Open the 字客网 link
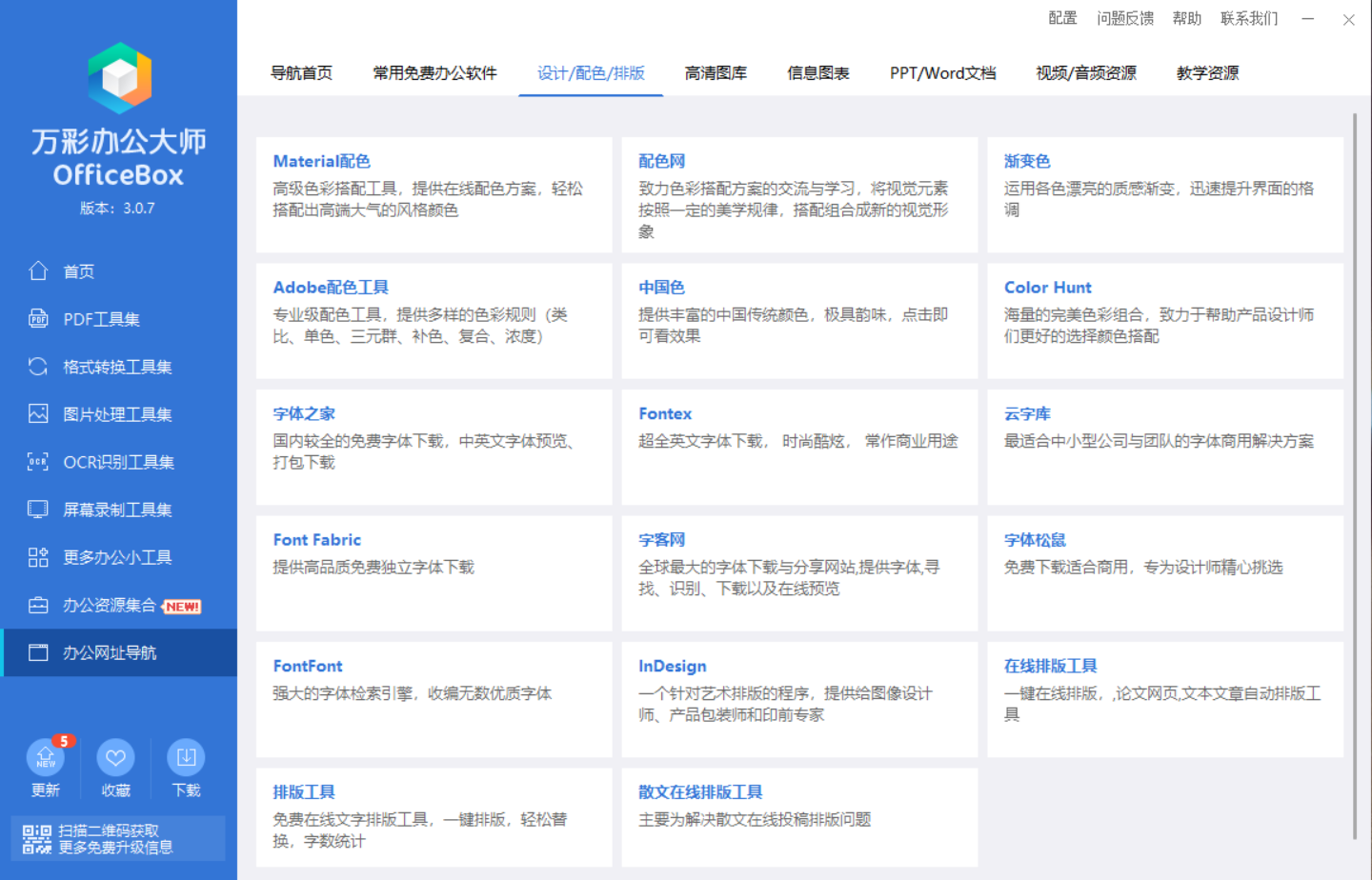The height and width of the screenshot is (880, 1372). point(661,540)
